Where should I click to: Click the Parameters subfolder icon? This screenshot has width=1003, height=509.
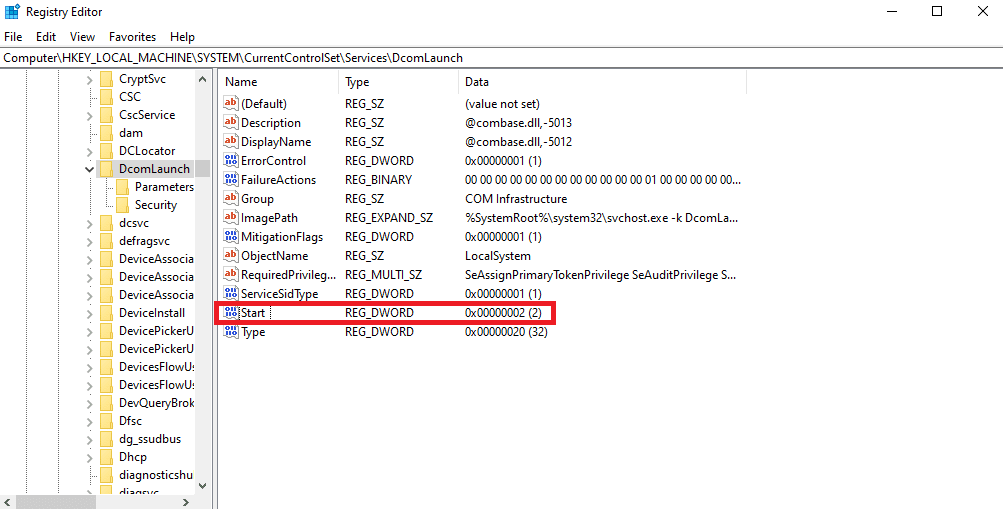tap(123, 187)
